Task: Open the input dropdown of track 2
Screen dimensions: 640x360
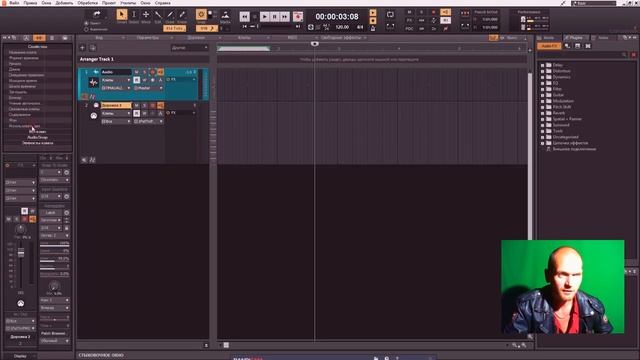Action: [116, 122]
